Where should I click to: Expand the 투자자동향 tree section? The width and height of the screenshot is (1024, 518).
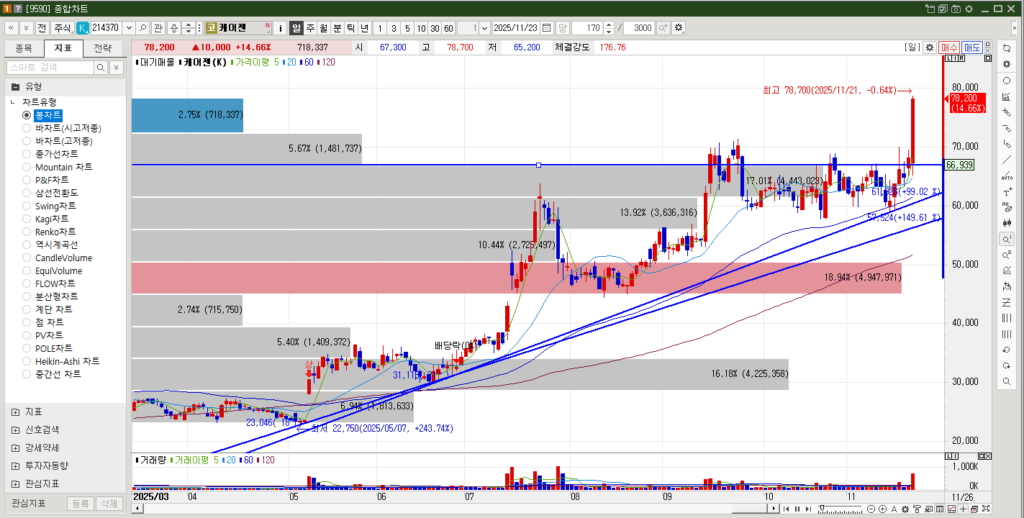click(x=15, y=465)
